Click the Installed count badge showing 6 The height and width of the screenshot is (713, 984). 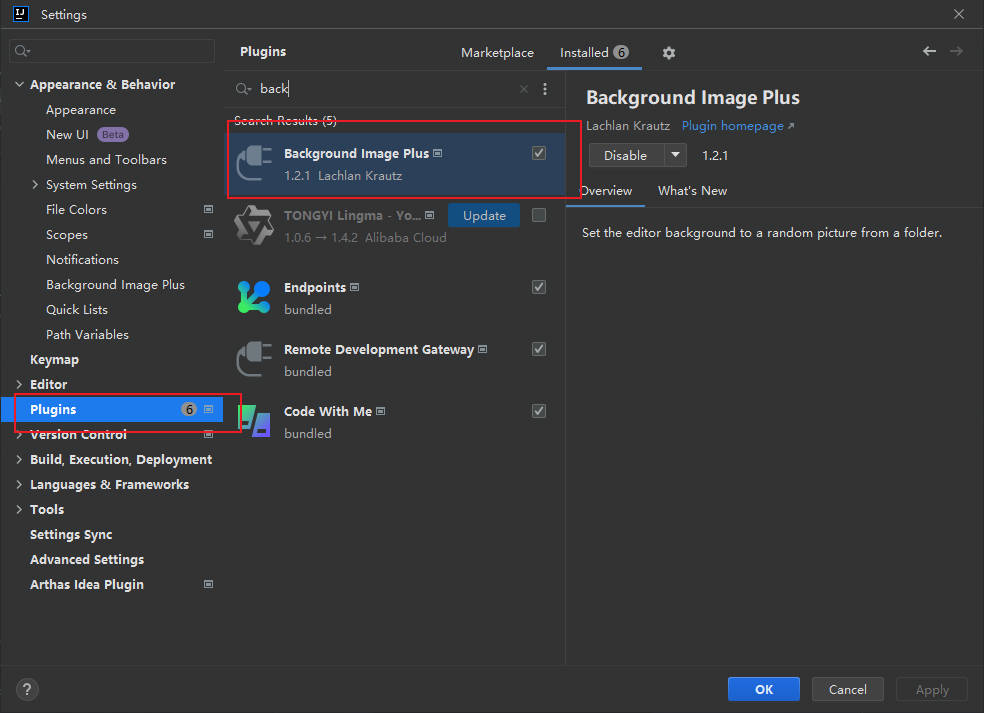pos(621,52)
